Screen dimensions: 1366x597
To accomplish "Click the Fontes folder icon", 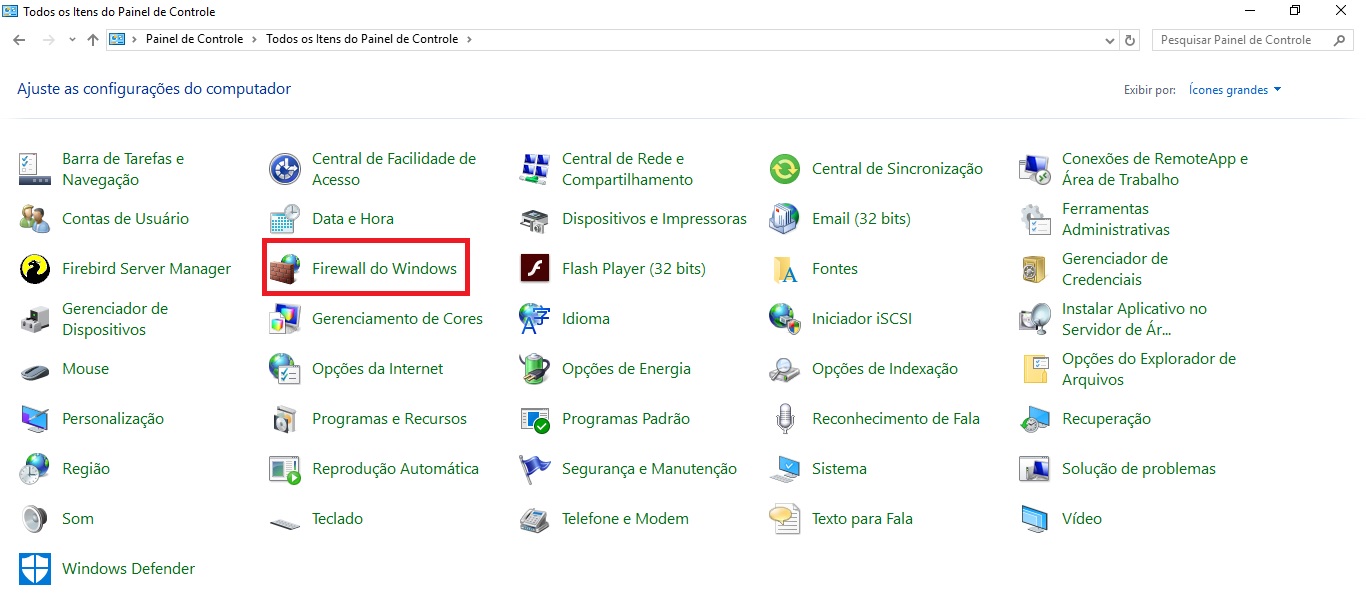I will click(x=785, y=269).
